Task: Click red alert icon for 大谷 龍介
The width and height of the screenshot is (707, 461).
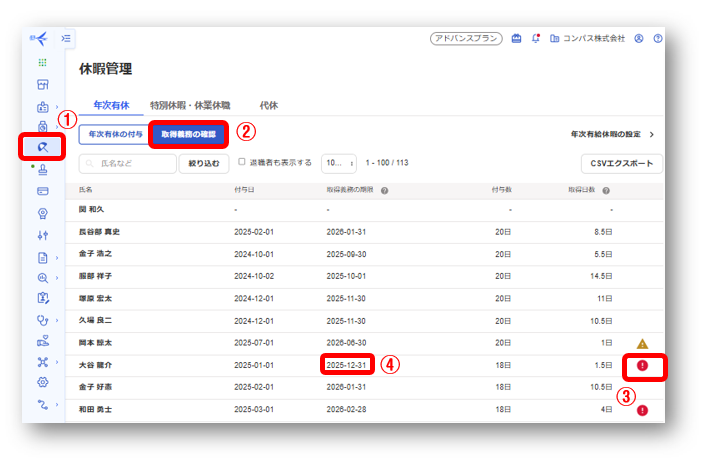Action: (642, 365)
